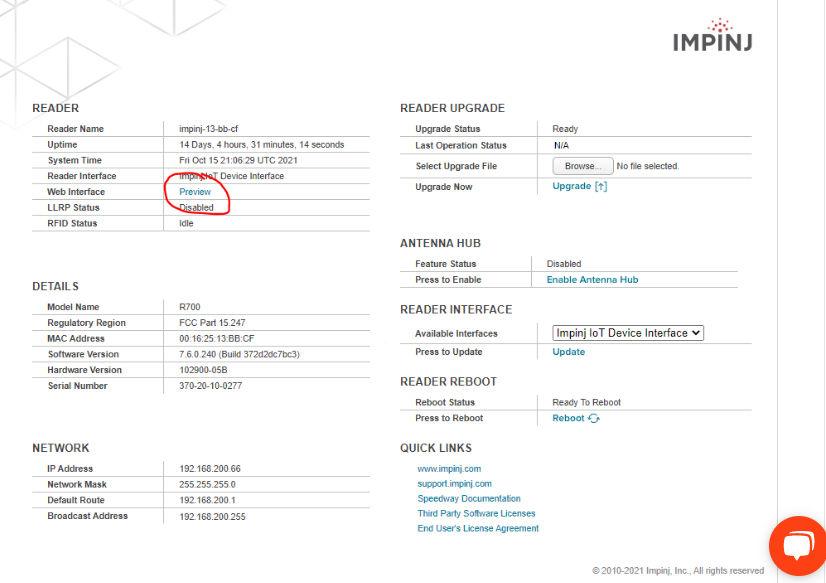Click Update under Reader Interface
The width and height of the screenshot is (826, 583).
[x=568, y=352]
